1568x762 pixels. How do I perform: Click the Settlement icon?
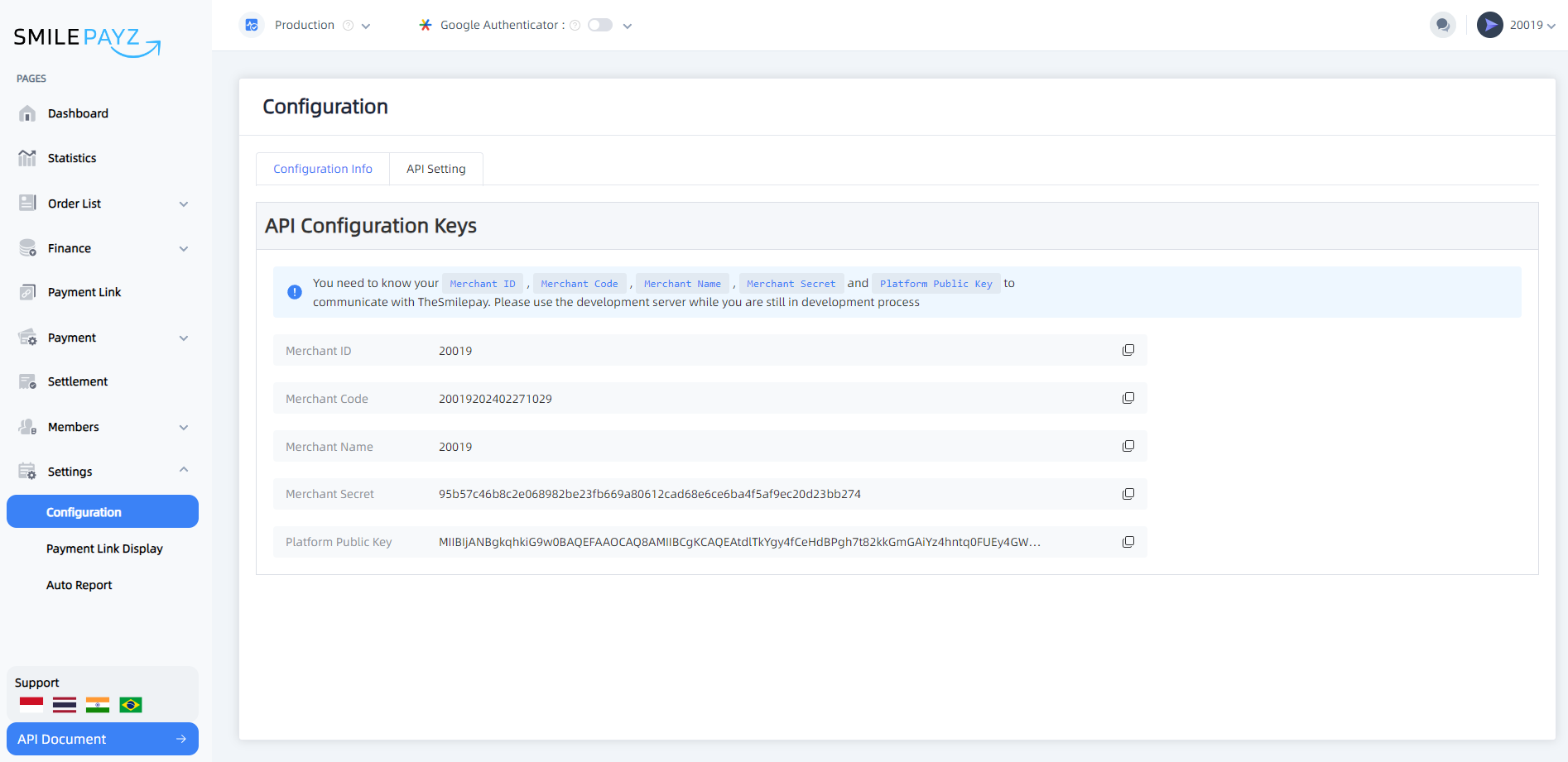click(x=27, y=381)
